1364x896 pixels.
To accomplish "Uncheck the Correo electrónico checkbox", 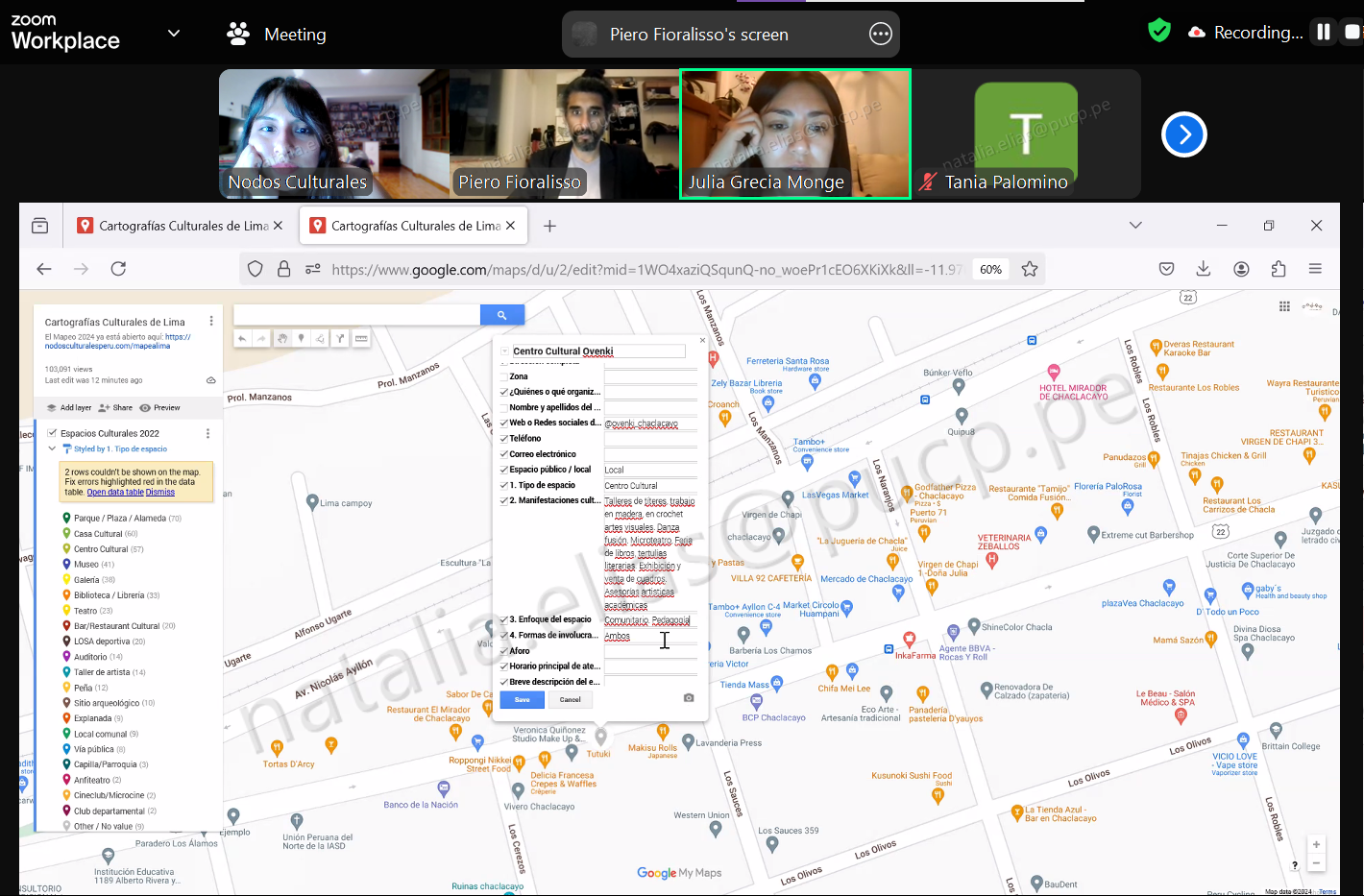I will click(503, 454).
